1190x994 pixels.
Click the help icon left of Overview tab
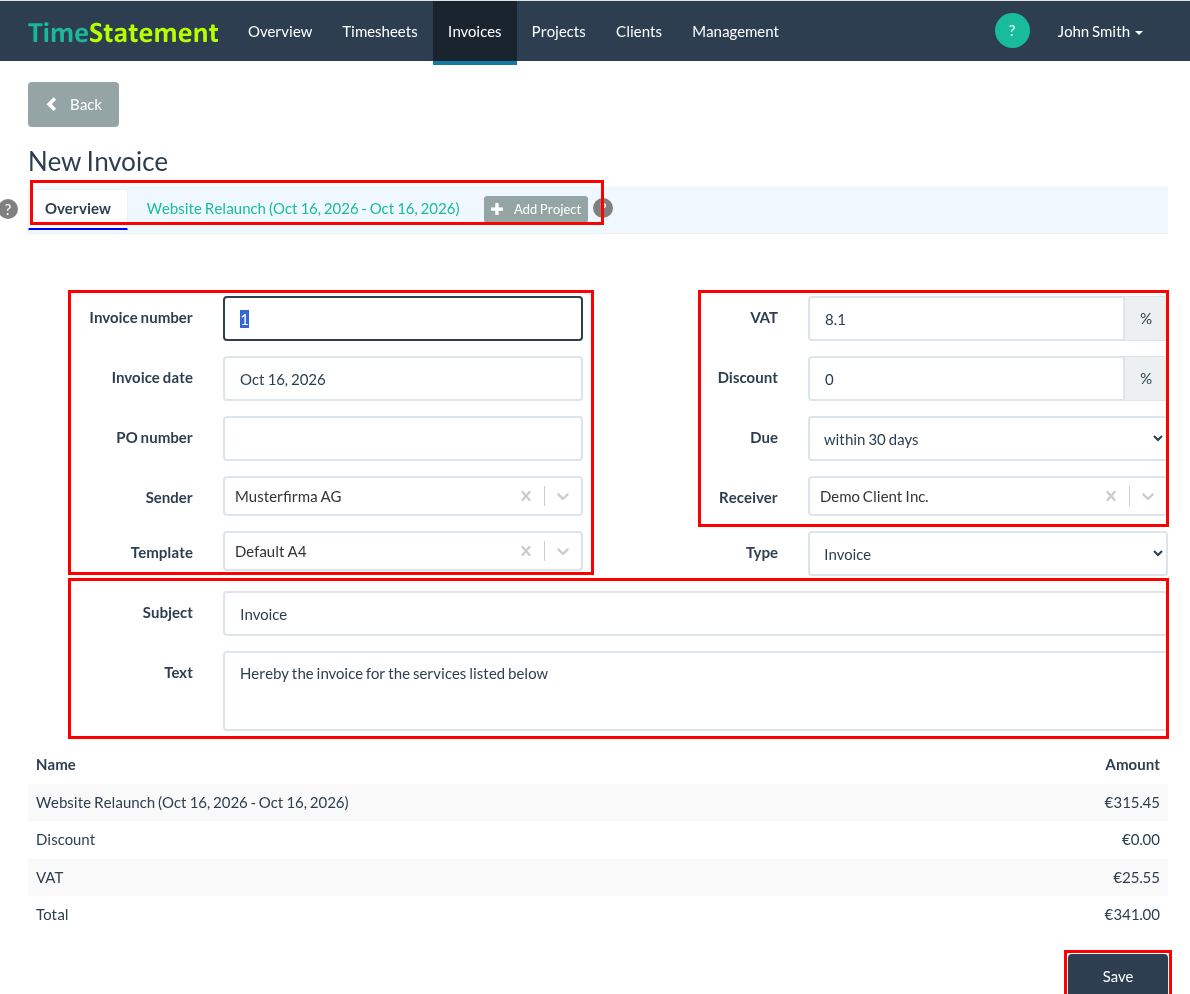8,209
